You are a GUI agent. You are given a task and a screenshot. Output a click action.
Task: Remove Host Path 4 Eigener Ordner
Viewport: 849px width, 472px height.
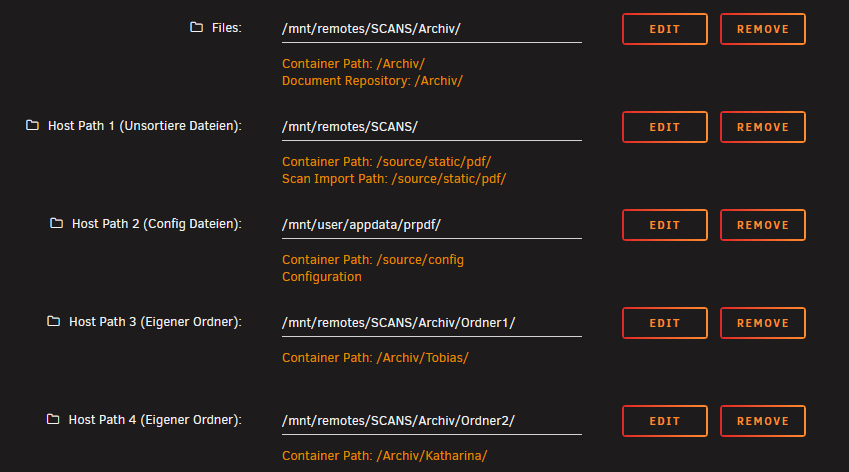pyautogui.click(x=762, y=421)
